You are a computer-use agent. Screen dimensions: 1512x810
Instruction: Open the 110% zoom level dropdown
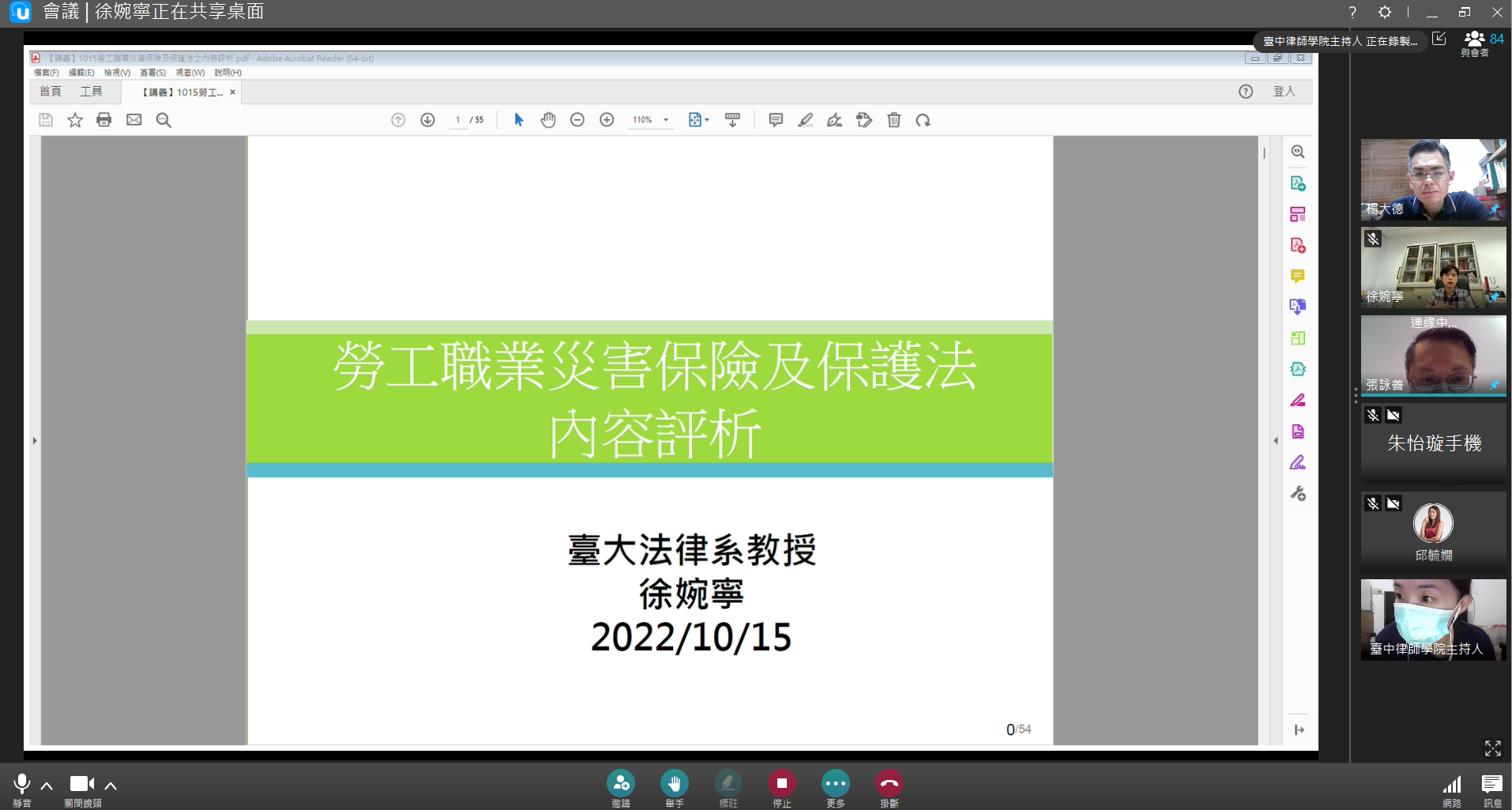click(x=666, y=120)
